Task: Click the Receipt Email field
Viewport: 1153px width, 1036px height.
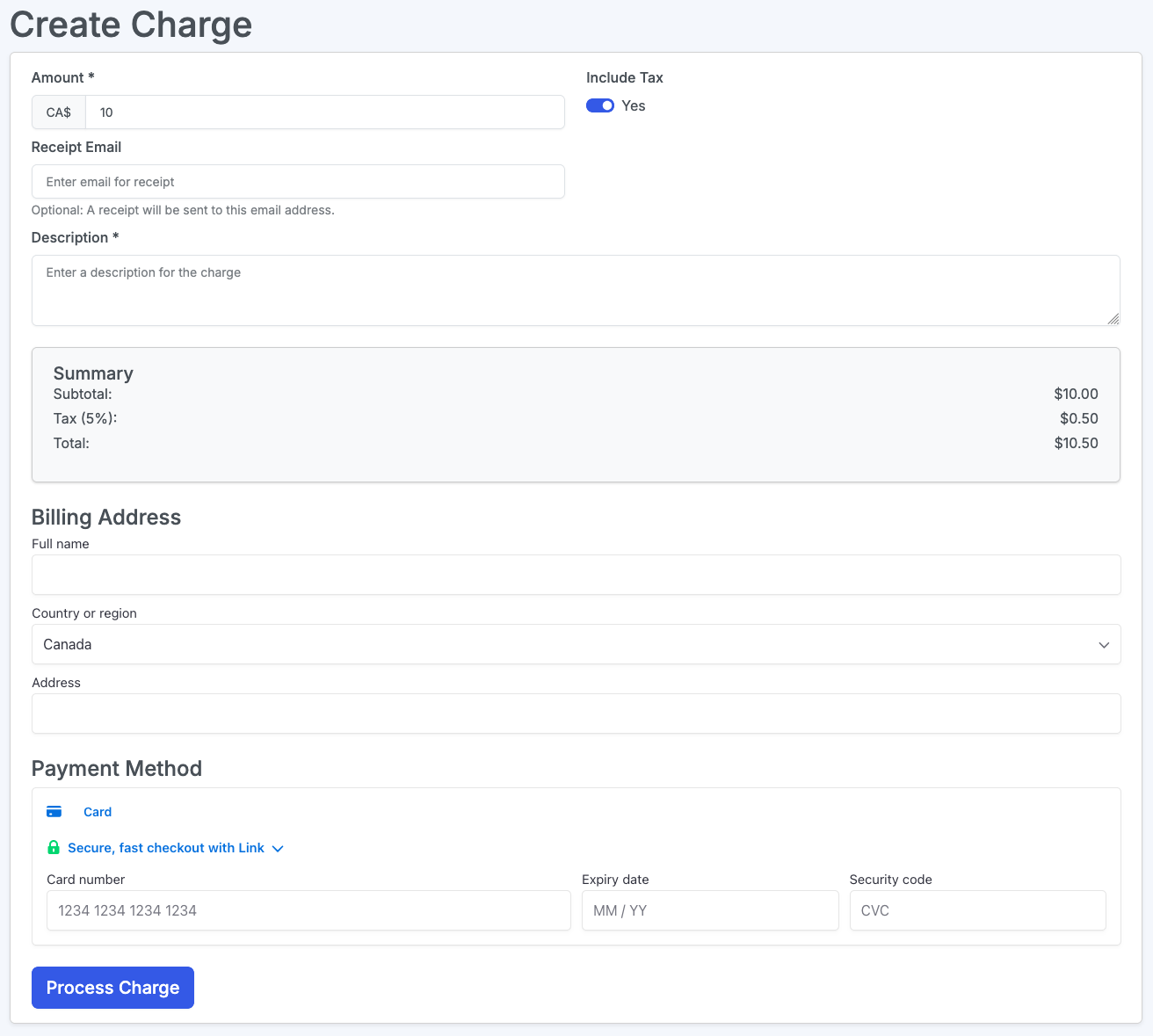Action: pyautogui.click(x=298, y=182)
